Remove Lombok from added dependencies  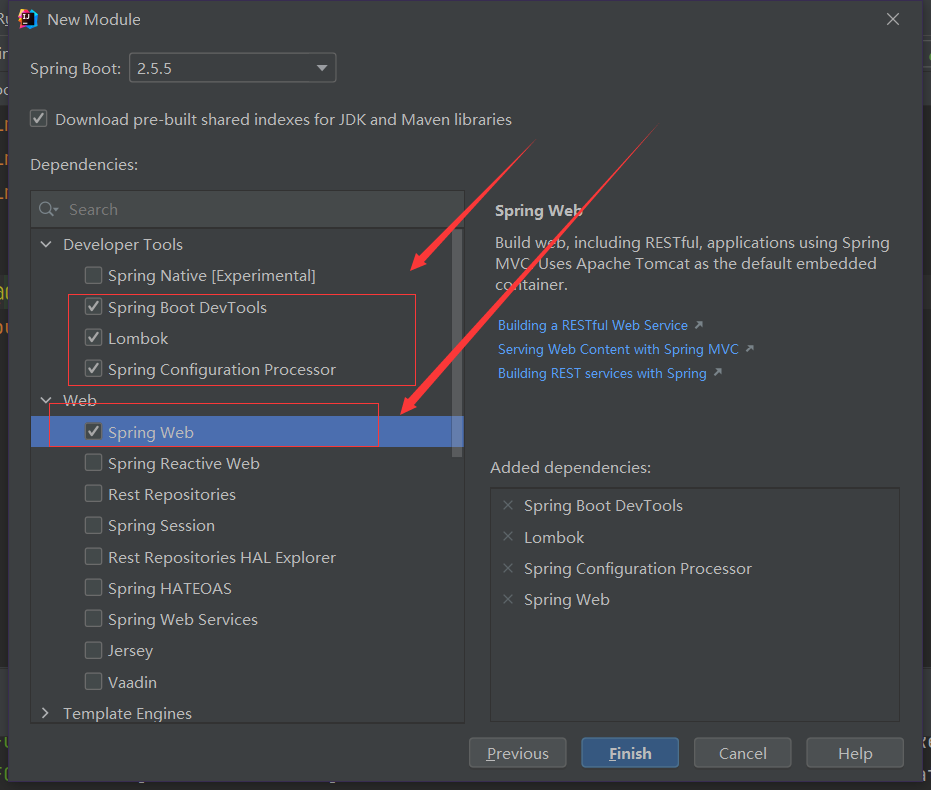[x=508, y=537]
